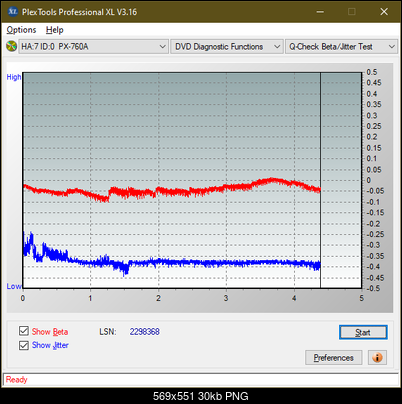The height and width of the screenshot is (404, 402).
Task: Click the red Beta curve on the graph
Action: [x=173, y=192]
